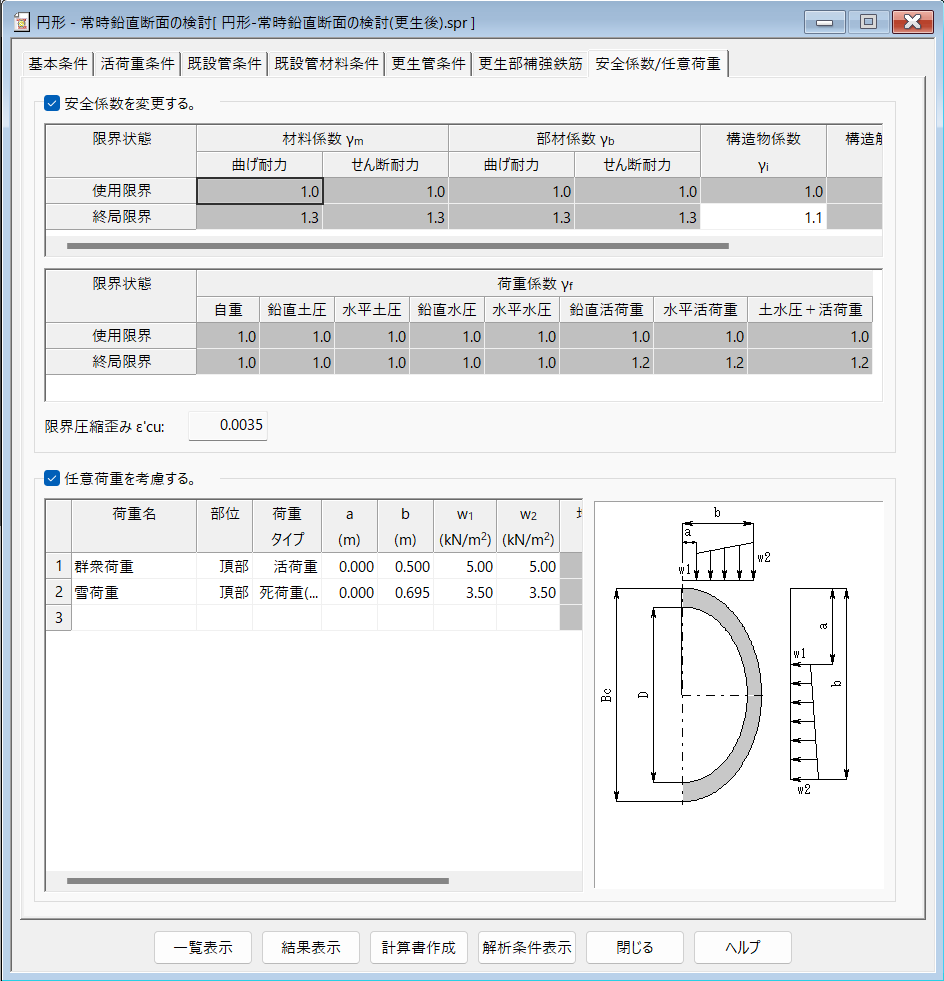Click 終局限界 土水圧＋活荷重 factor 1.2
This screenshot has width=944, height=981.
click(x=810, y=362)
